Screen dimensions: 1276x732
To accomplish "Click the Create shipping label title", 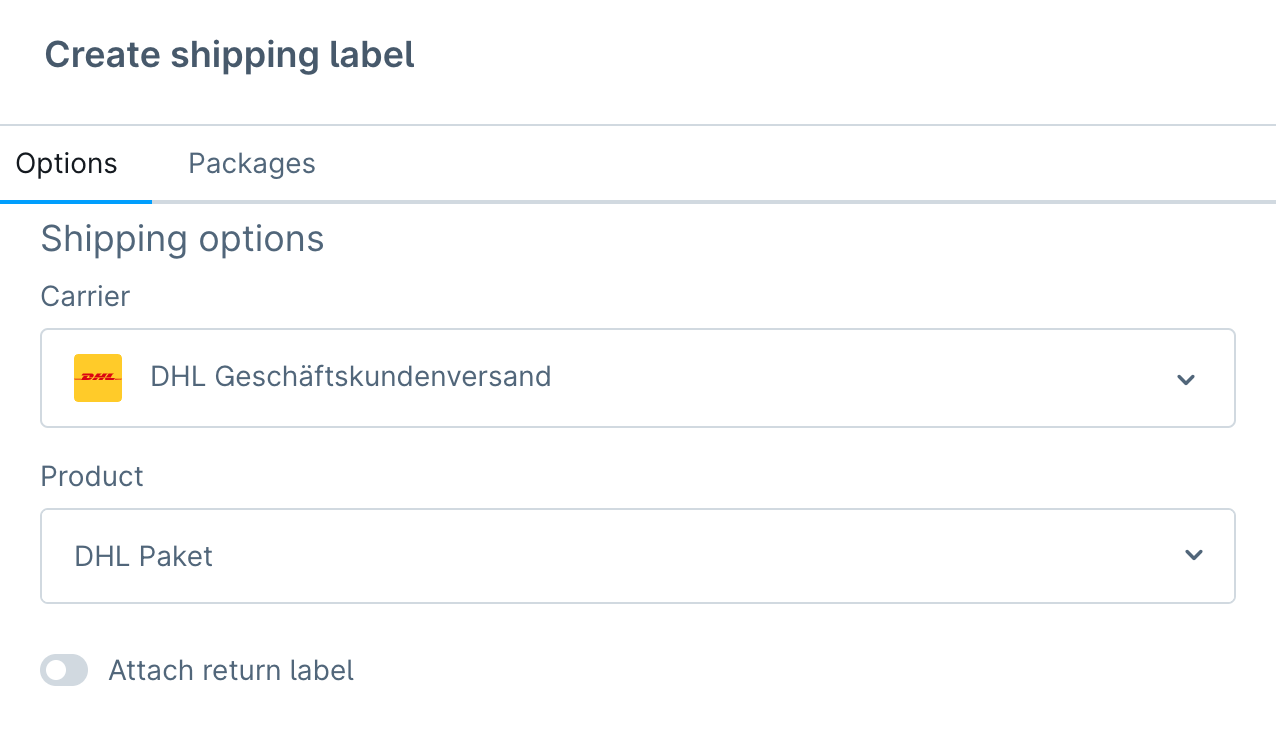I will pyautogui.click(x=230, y=55).
